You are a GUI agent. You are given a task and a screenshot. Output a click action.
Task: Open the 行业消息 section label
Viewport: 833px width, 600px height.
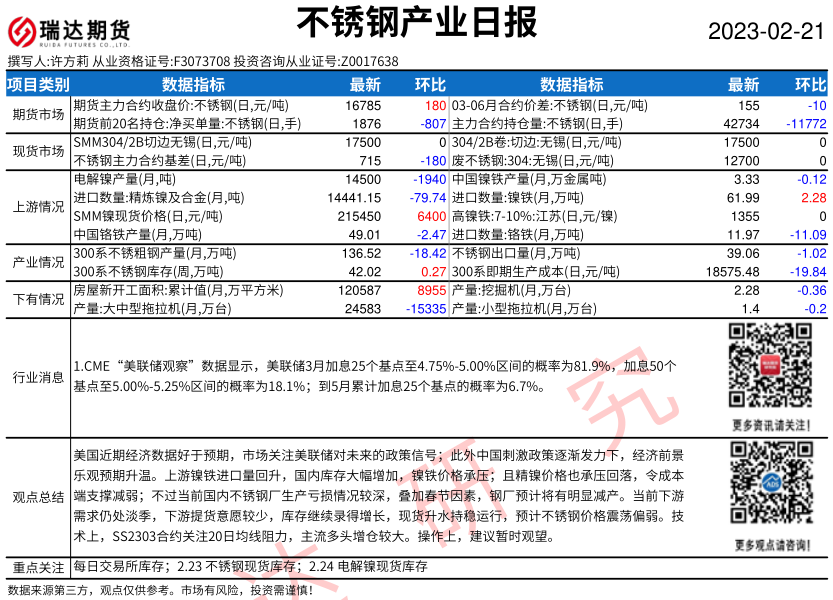36,377
